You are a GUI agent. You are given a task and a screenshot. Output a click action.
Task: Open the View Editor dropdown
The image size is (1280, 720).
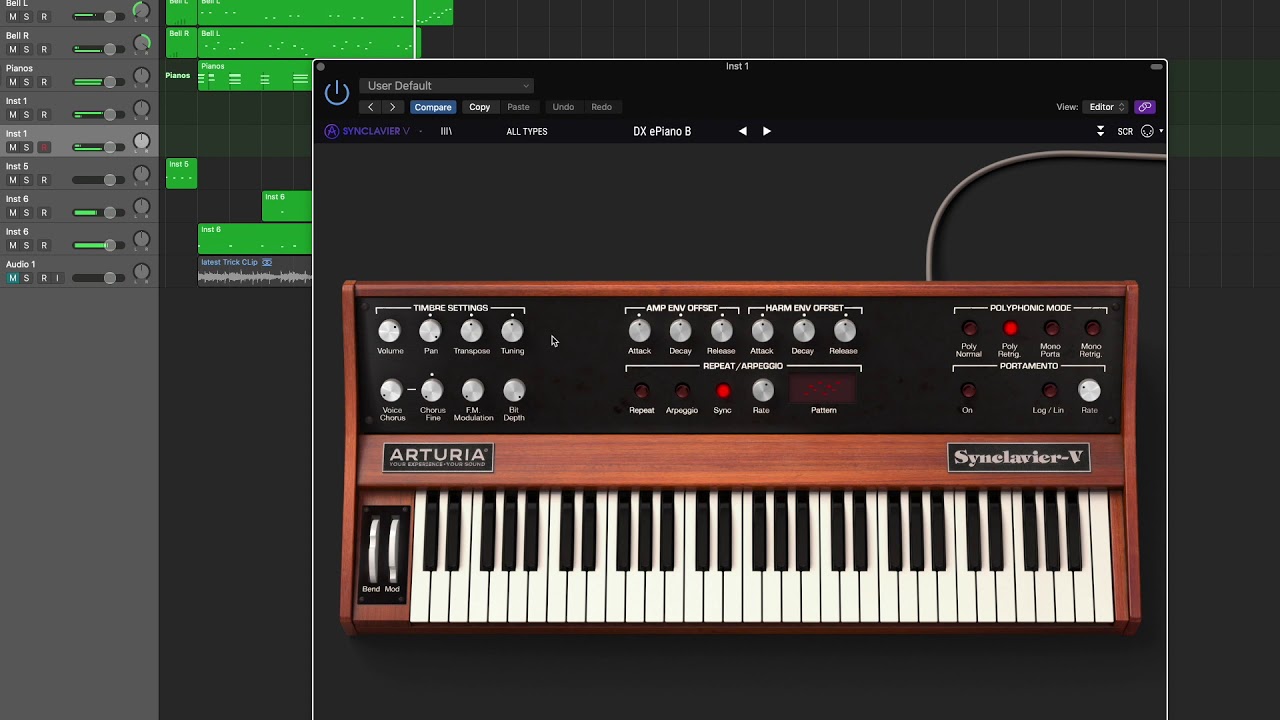tap(1107, 107)
